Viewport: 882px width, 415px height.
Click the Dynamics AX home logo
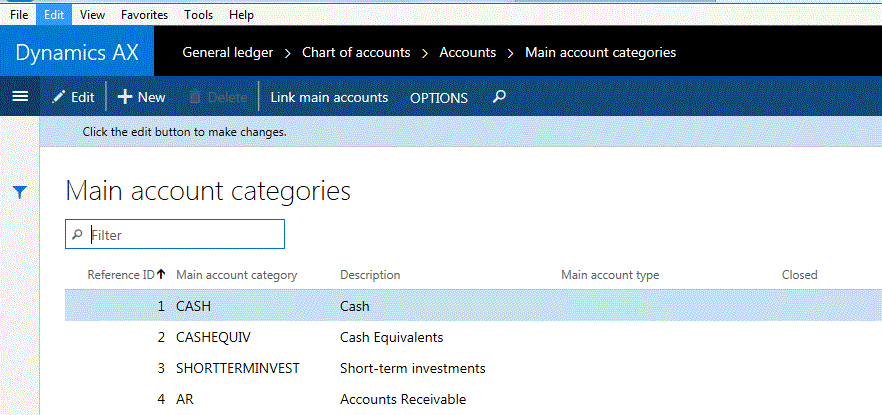tap(76, 52)
